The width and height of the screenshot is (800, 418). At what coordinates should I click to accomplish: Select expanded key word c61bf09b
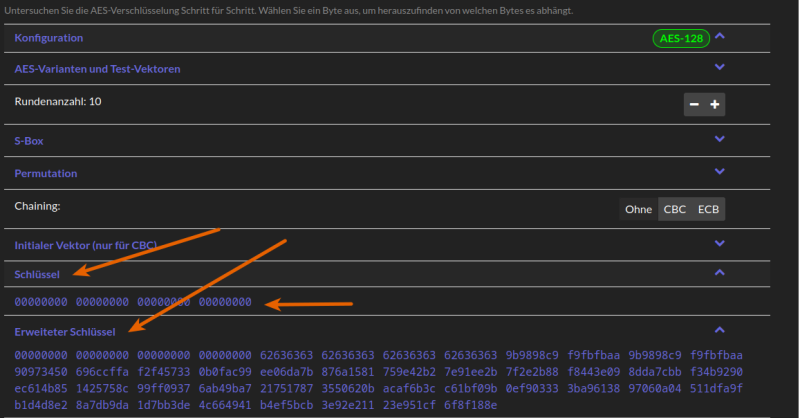point(470,389)
